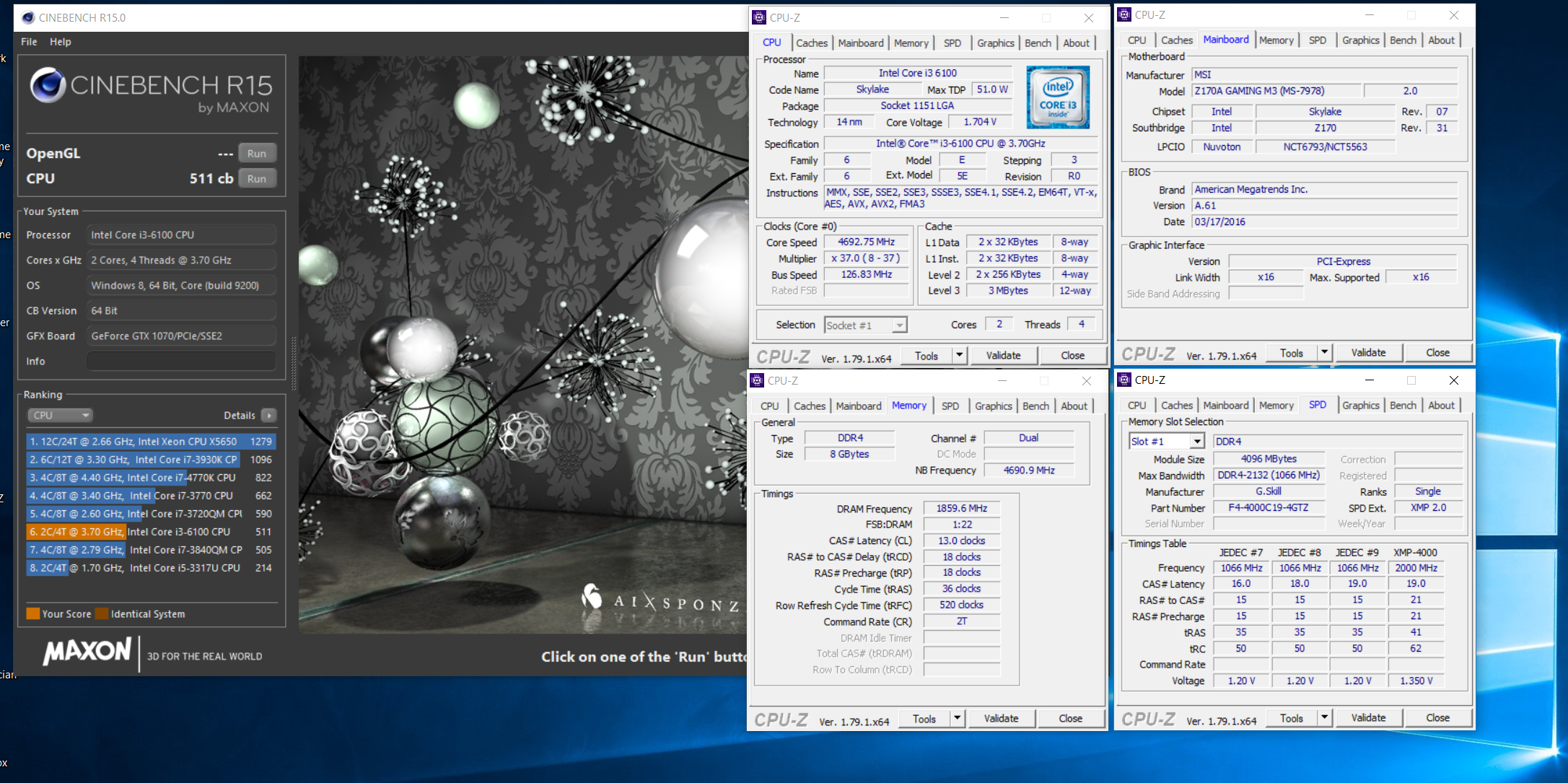The width and height of the screenshot is (1568, 783).
Task: Click the Info input field in Your System
Action: point(181,361)
